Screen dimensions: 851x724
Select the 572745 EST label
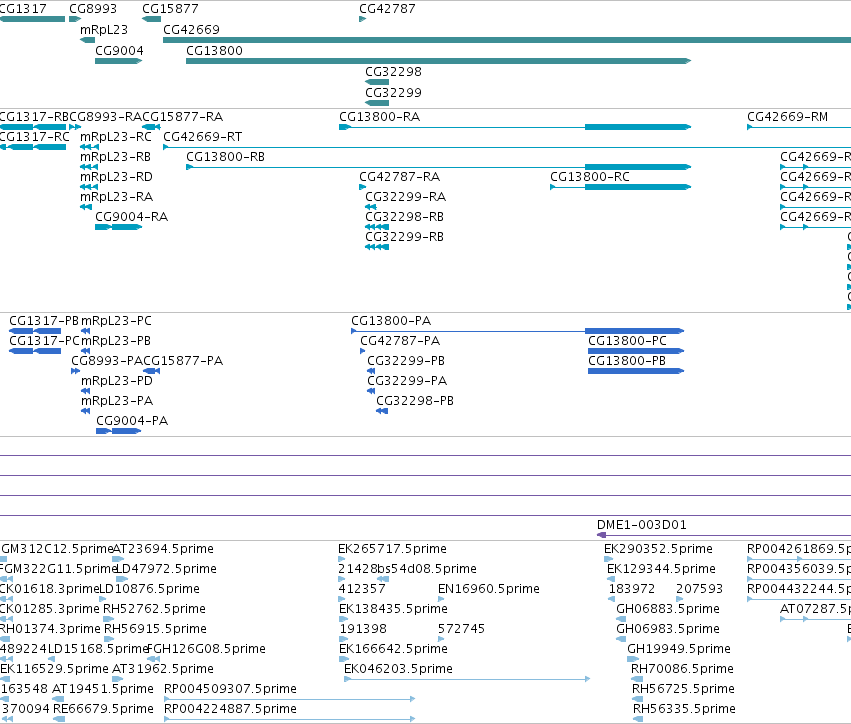coord(461,628)
